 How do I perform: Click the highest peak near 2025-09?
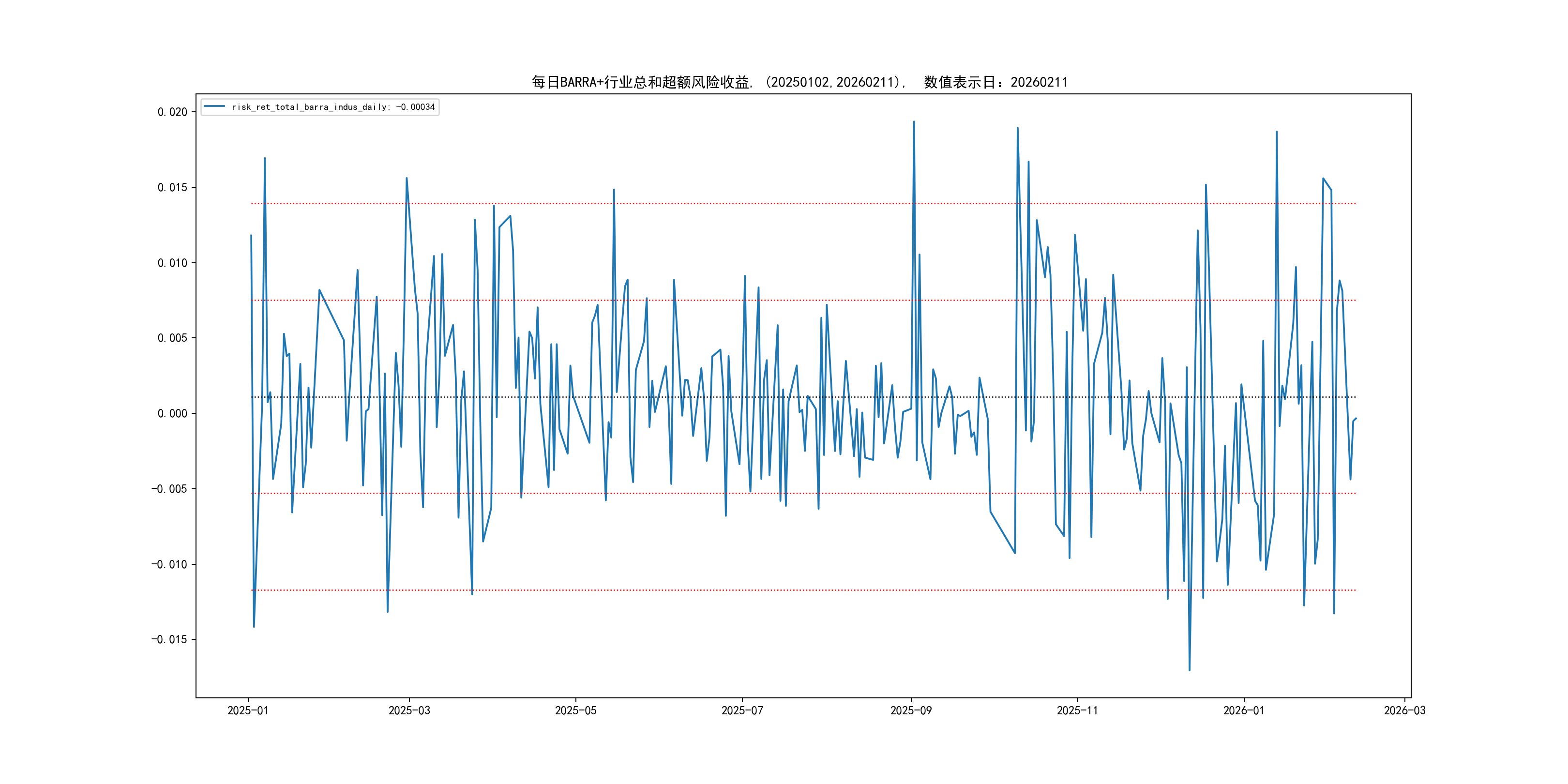point(914,122)
